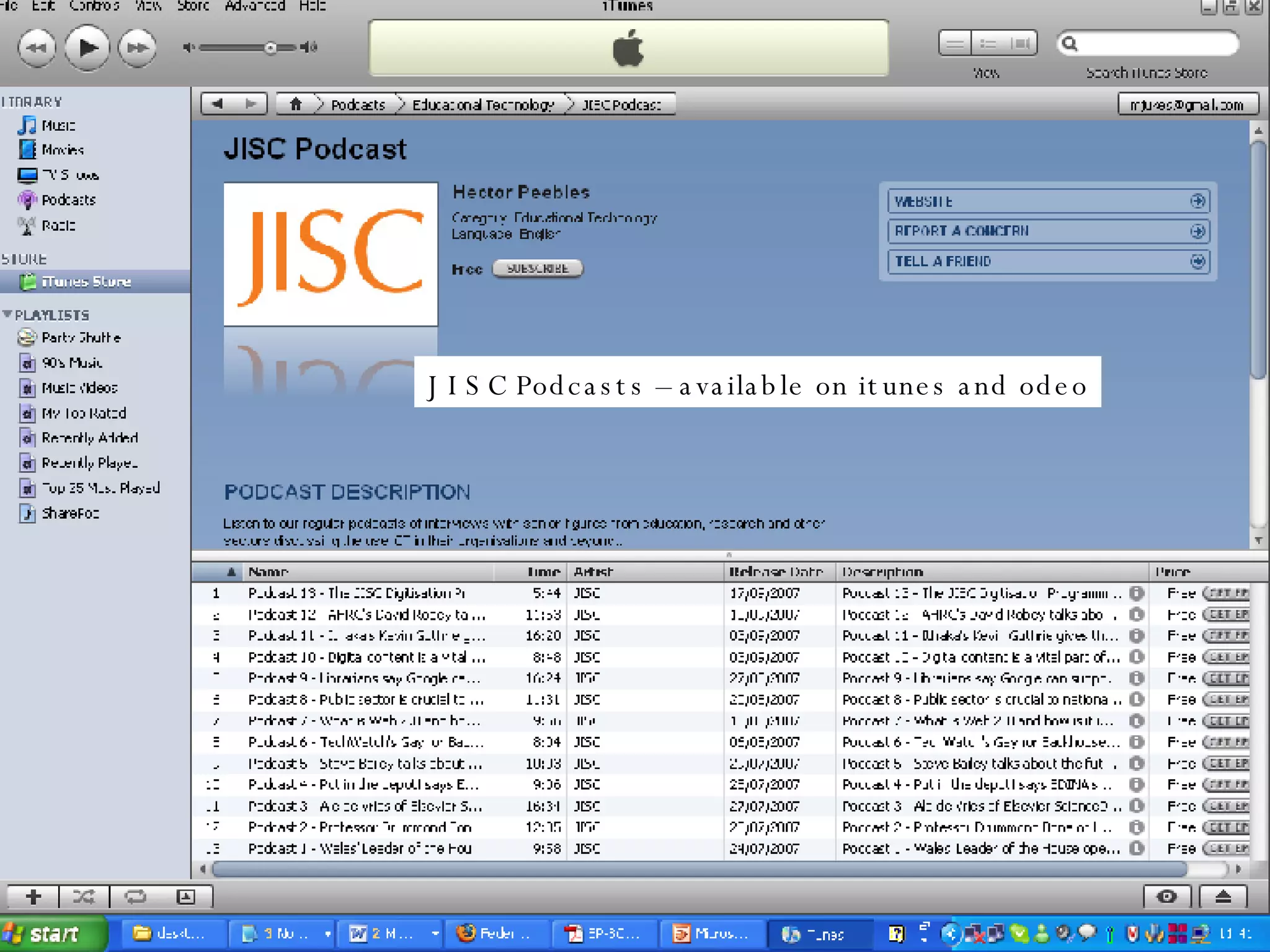
Task: Toggle the shuffle button
Action: point(84,897)
